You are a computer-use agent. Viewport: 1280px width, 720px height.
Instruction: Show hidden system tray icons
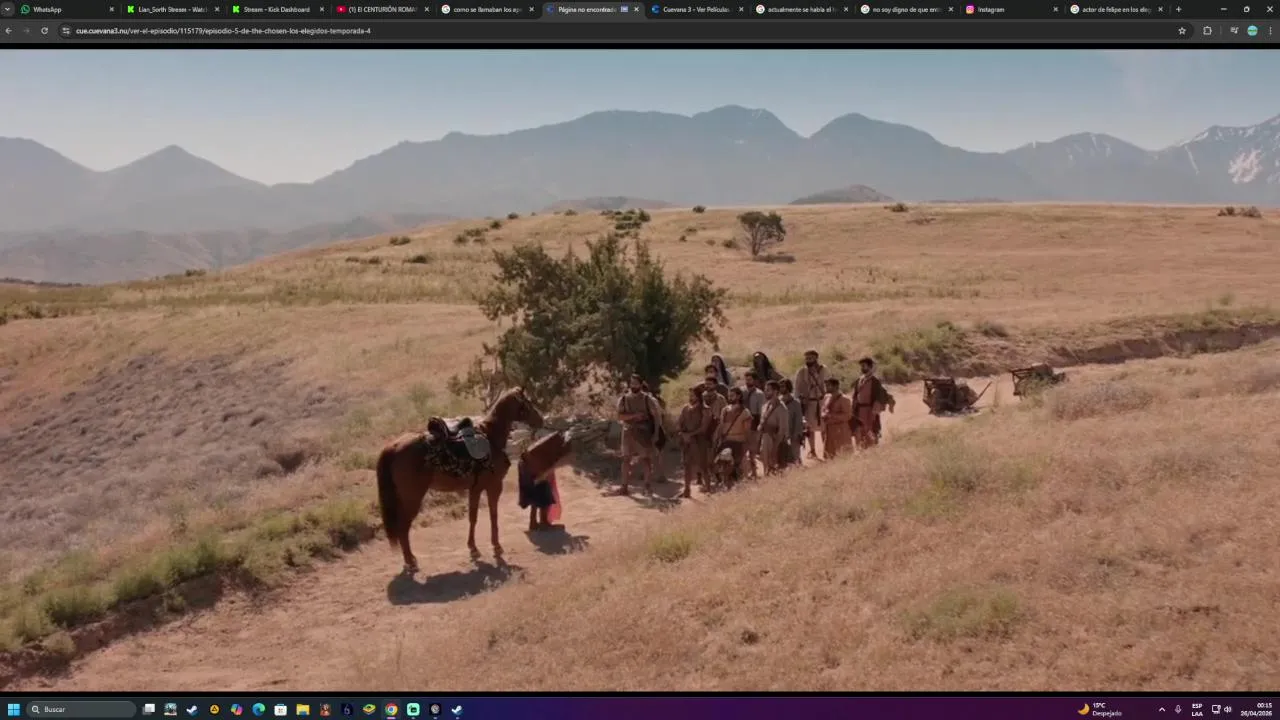pos(1161,709)
